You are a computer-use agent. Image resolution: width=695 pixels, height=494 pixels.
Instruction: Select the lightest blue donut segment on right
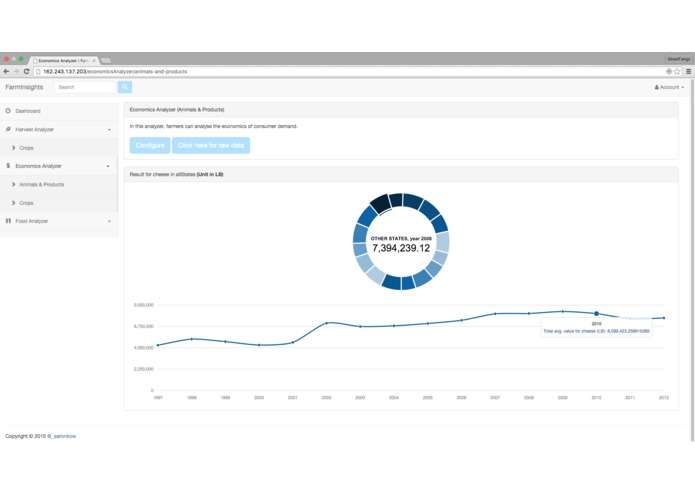(x=442, y=242)
